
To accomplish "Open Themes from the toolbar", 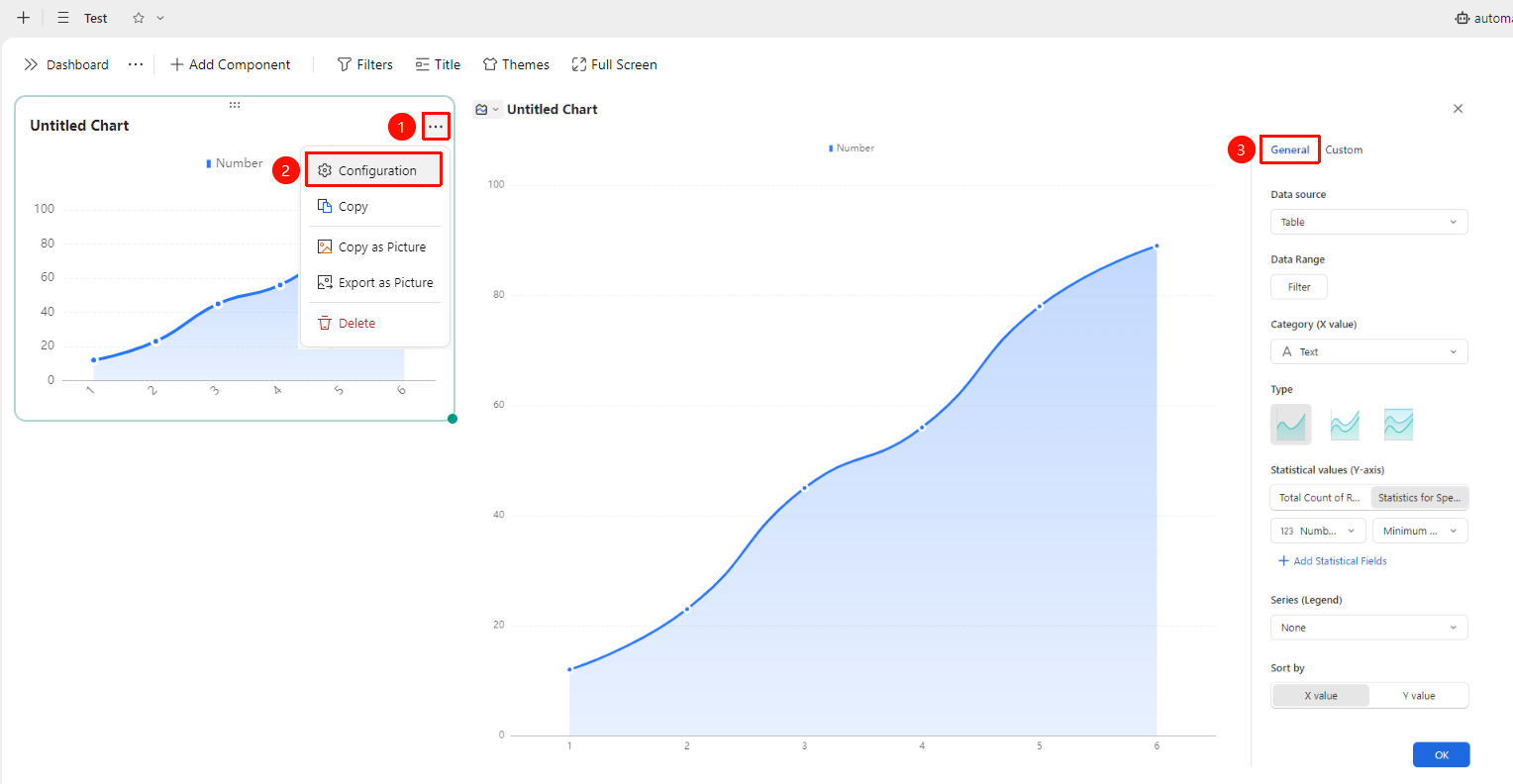I will point(516,64).
